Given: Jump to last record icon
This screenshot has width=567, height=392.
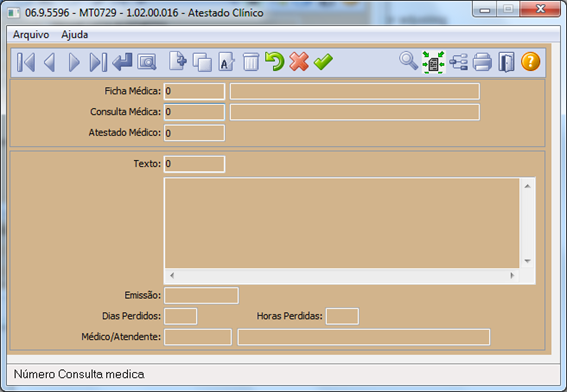Looking at the screenshot, I should click(98, 62).
